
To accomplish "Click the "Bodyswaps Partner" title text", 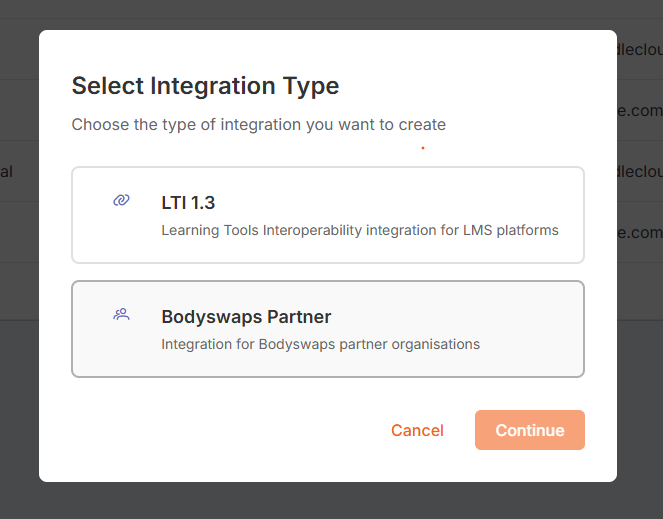I will 246,317.
